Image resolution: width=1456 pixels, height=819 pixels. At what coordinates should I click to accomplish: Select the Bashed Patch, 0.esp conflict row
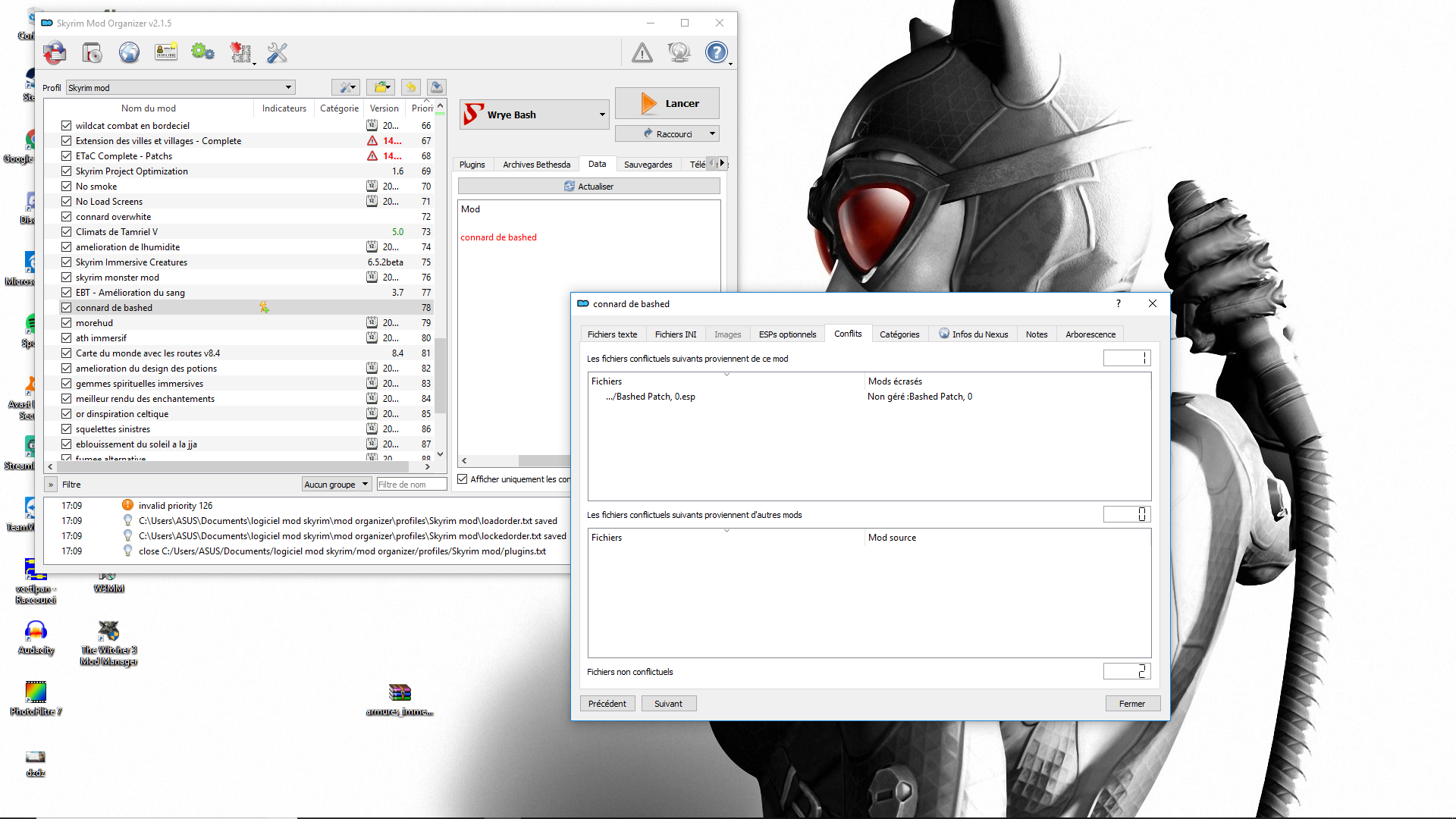(869, 397)
